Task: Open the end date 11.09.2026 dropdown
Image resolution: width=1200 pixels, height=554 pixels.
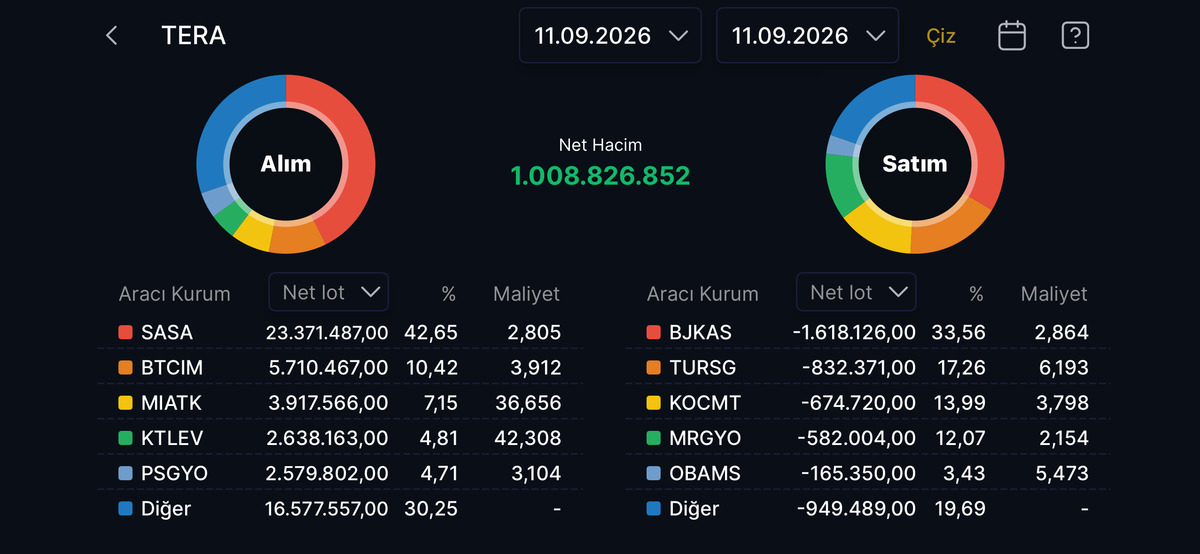Action: tap(808, 36)
